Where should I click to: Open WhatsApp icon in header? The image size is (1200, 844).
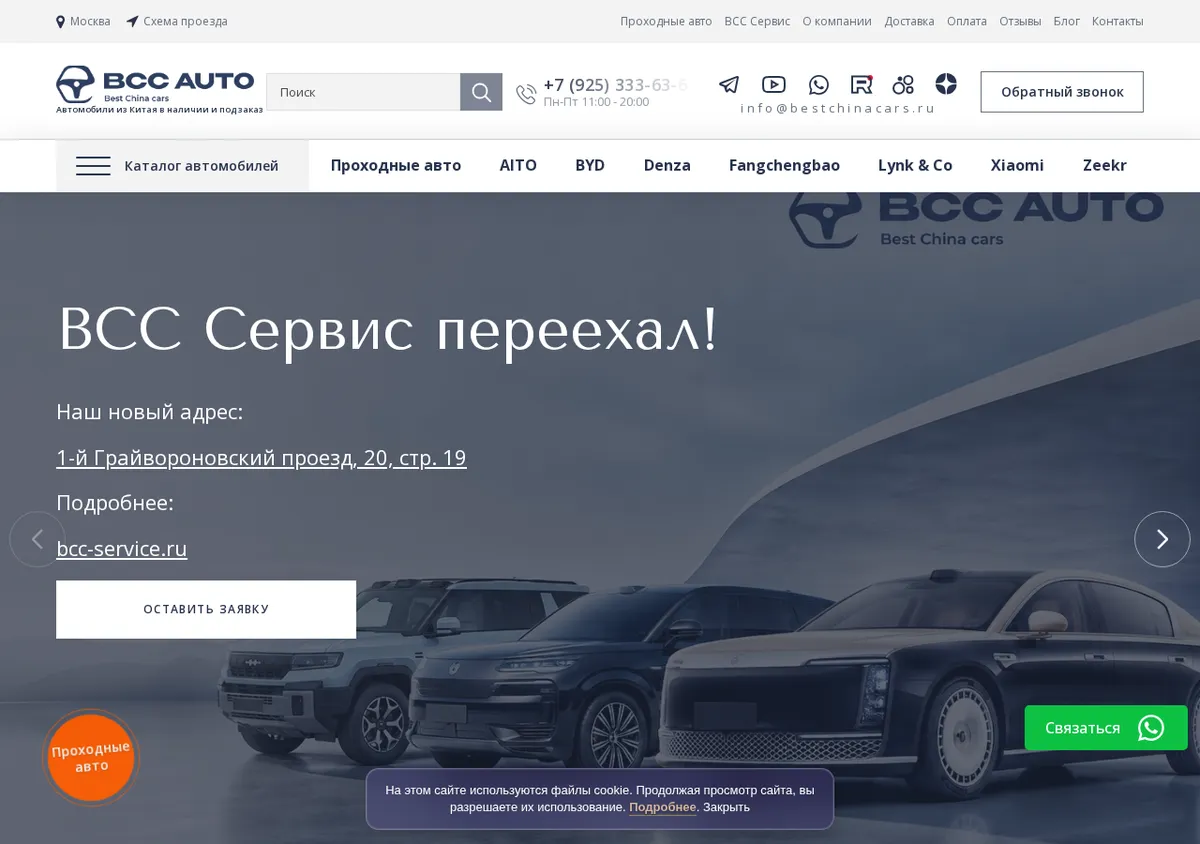[819, 85]
